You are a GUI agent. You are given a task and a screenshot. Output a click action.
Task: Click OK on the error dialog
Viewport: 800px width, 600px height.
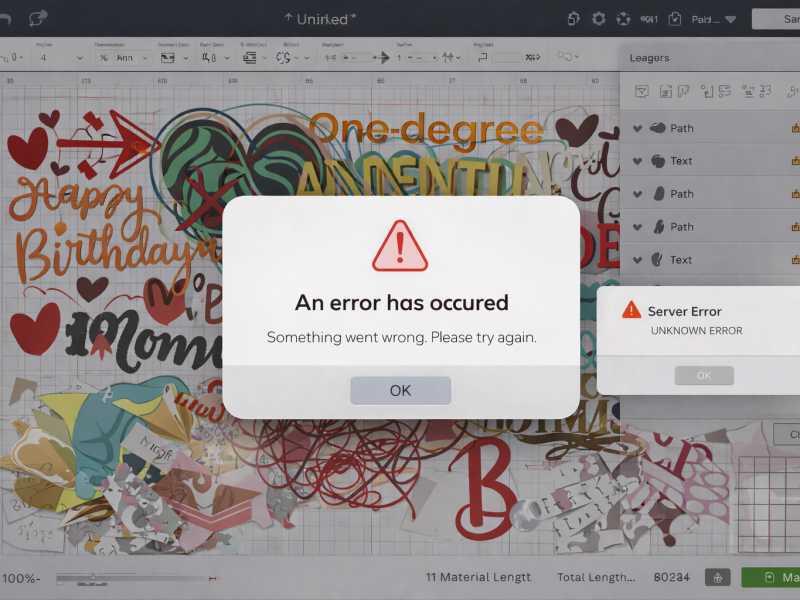pyautogui.click(x=400, y=390)
